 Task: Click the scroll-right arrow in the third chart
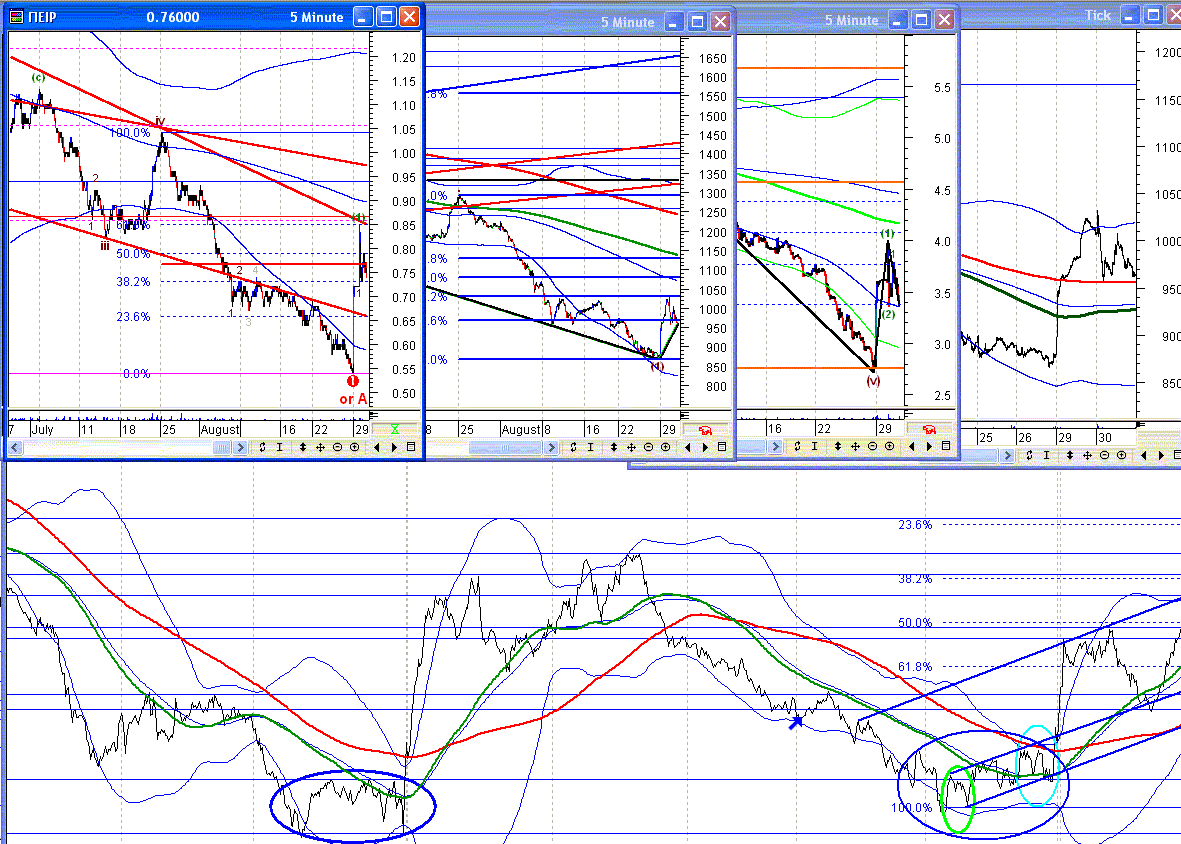[775, 446]
